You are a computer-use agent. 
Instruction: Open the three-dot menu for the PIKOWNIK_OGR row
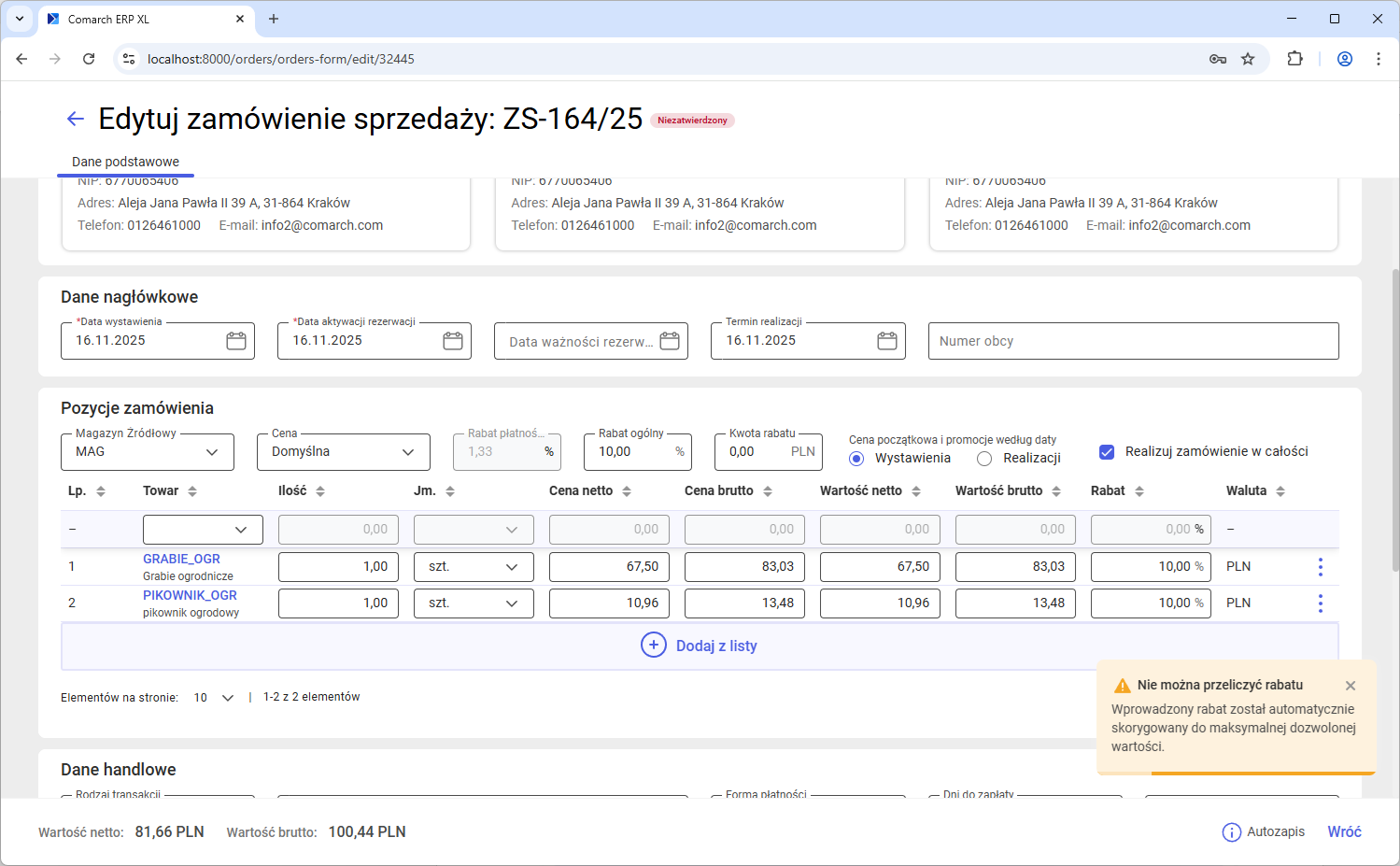click(1320, 603)
